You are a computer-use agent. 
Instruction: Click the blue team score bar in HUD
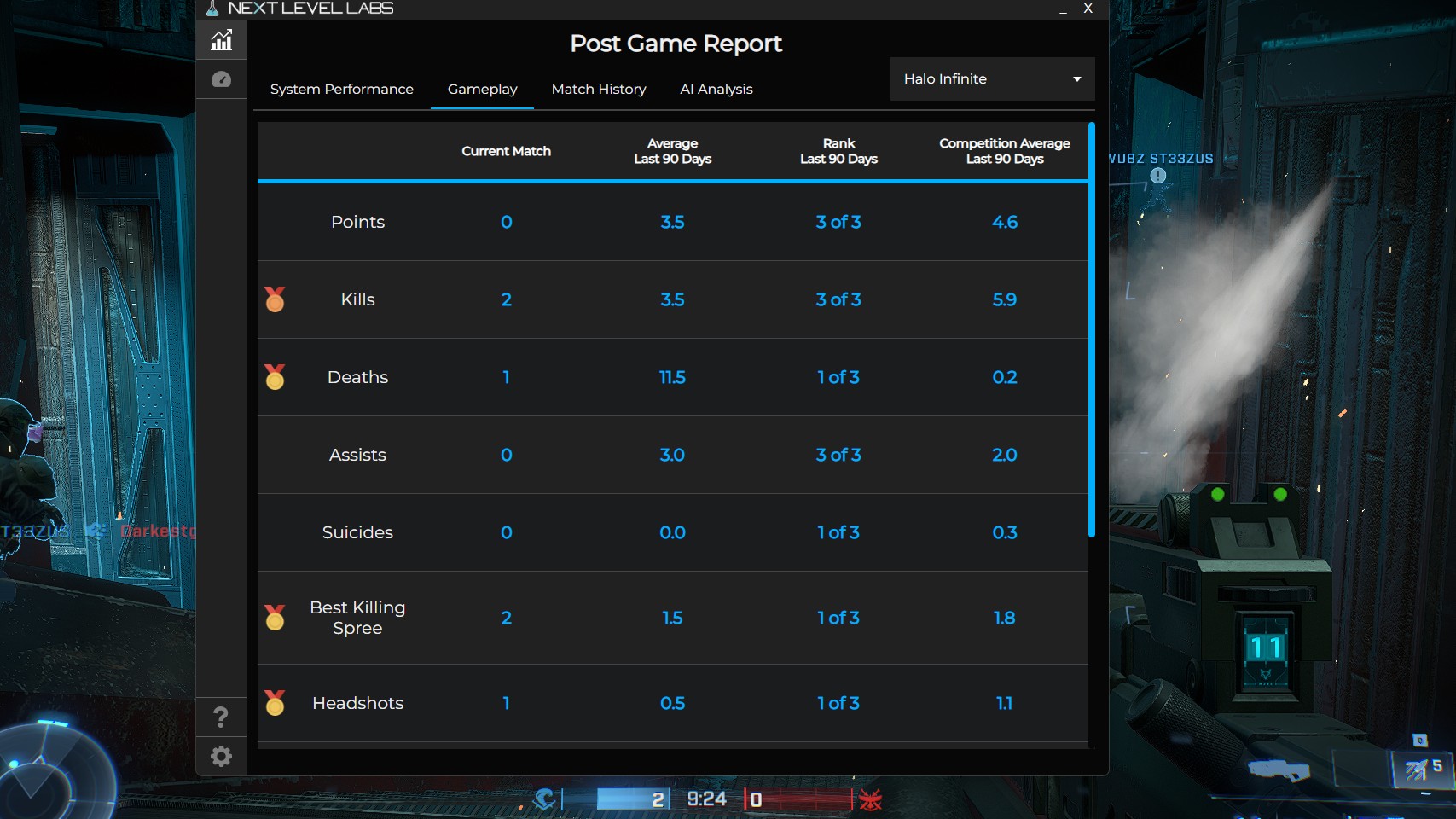click(632, 799)
